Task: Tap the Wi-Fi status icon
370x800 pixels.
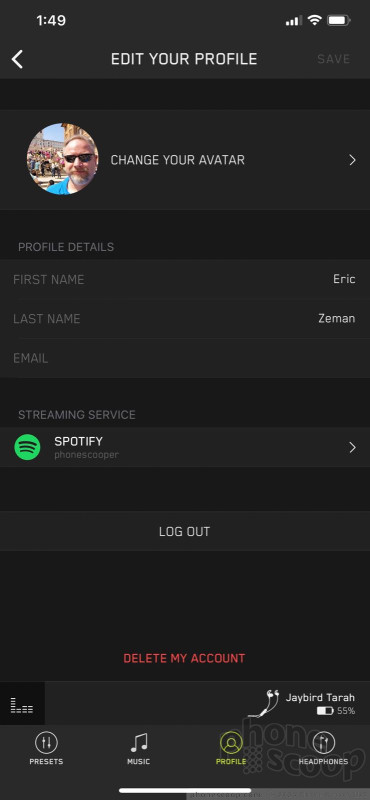Action: point(315,20)
